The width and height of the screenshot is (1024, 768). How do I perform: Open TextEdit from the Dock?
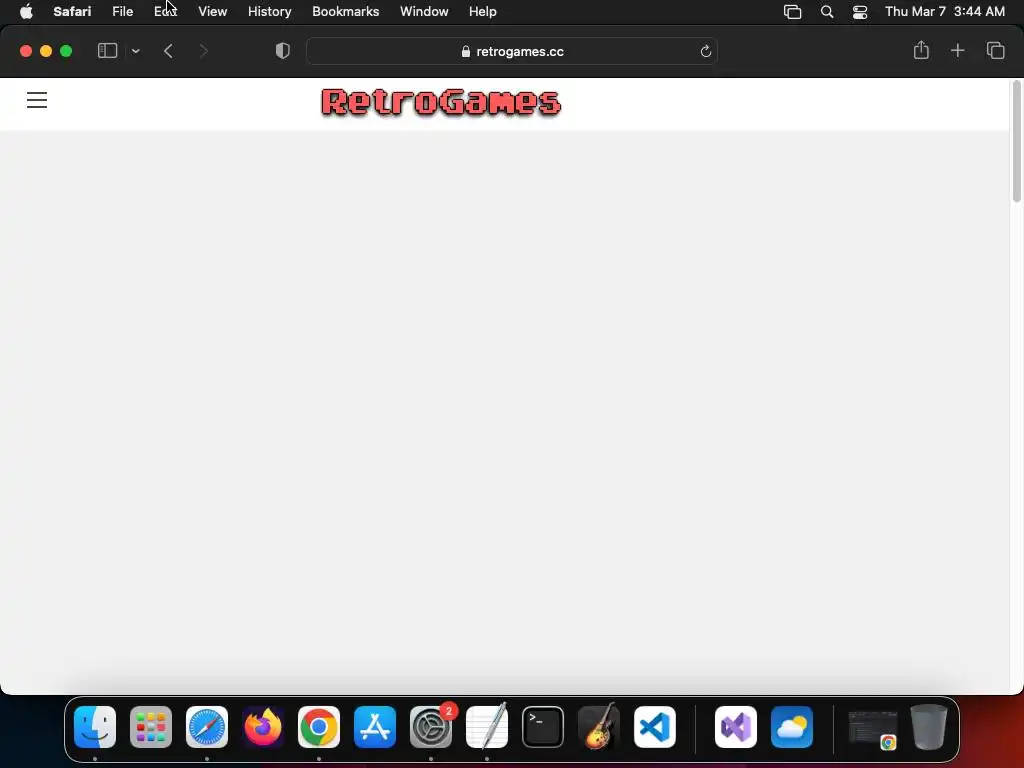click(x=487, y=726)
